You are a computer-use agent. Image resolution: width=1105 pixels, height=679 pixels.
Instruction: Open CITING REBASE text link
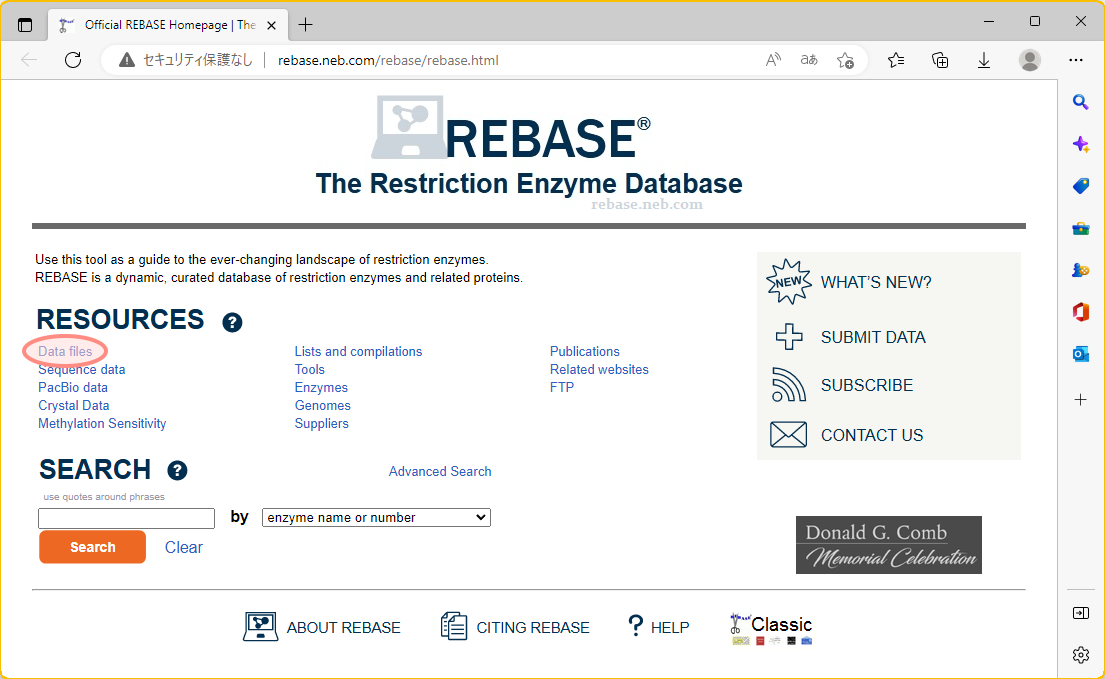click(x=533, y=628)
